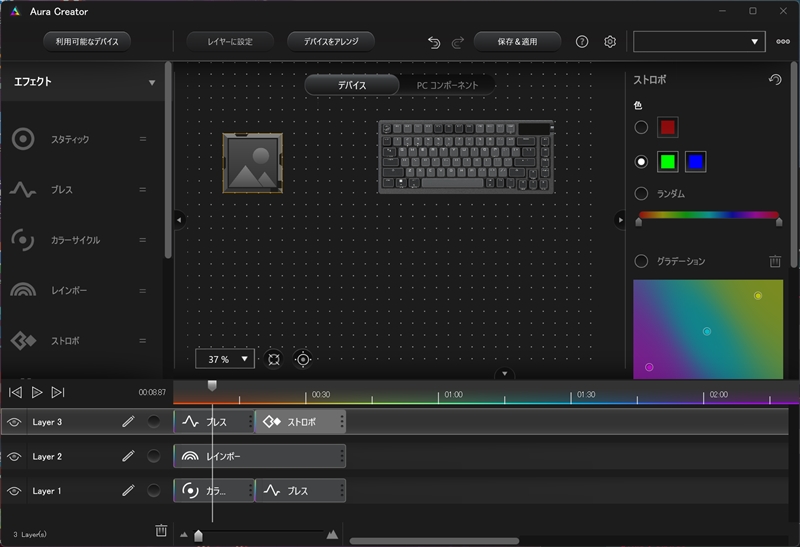Select the Color Cycle clip on Layer 1
800x547 pixels.
click(x=214, y=491)
